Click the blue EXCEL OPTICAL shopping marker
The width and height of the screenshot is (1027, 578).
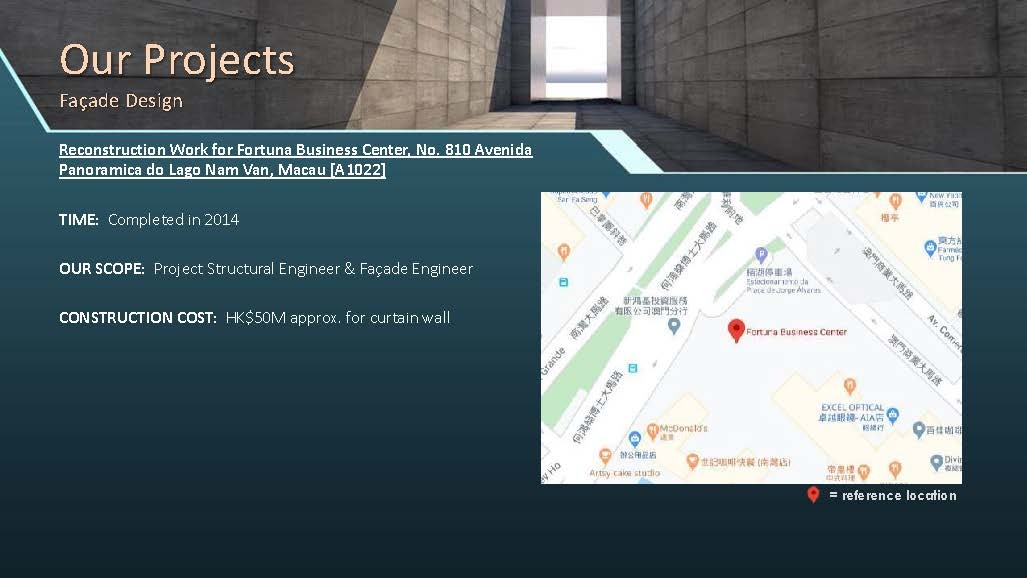pyautogui.click(x=893, y=415)
